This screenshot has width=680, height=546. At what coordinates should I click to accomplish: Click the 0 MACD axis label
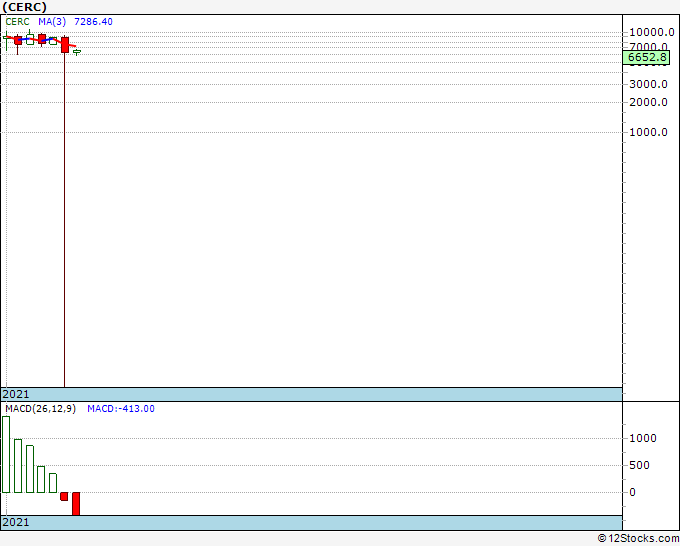(x=633, y=492)
